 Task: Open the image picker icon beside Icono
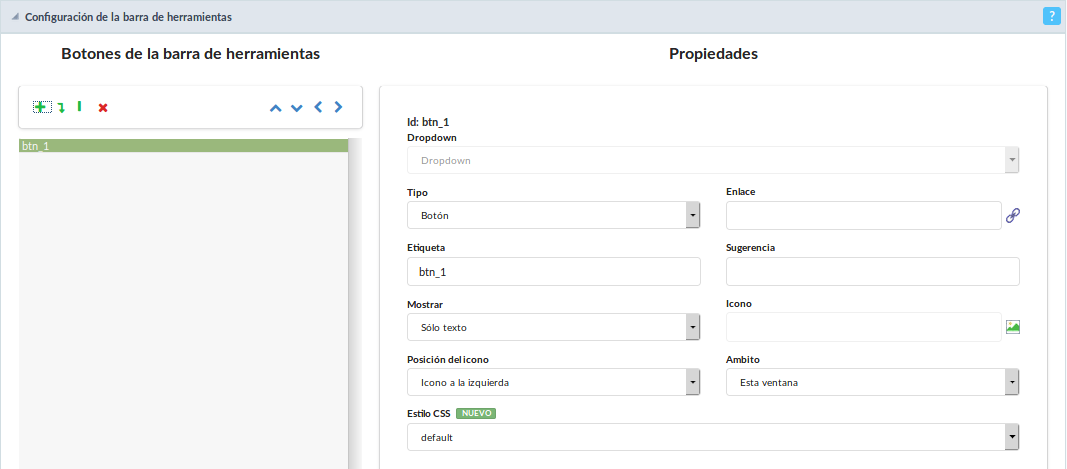click(x=1013, y=327)
